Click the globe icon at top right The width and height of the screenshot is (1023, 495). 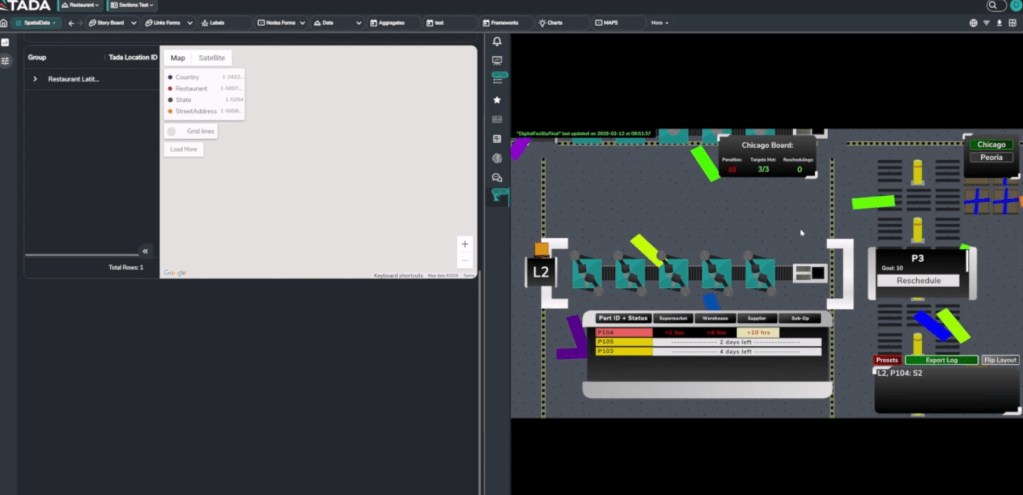point(973,22)
